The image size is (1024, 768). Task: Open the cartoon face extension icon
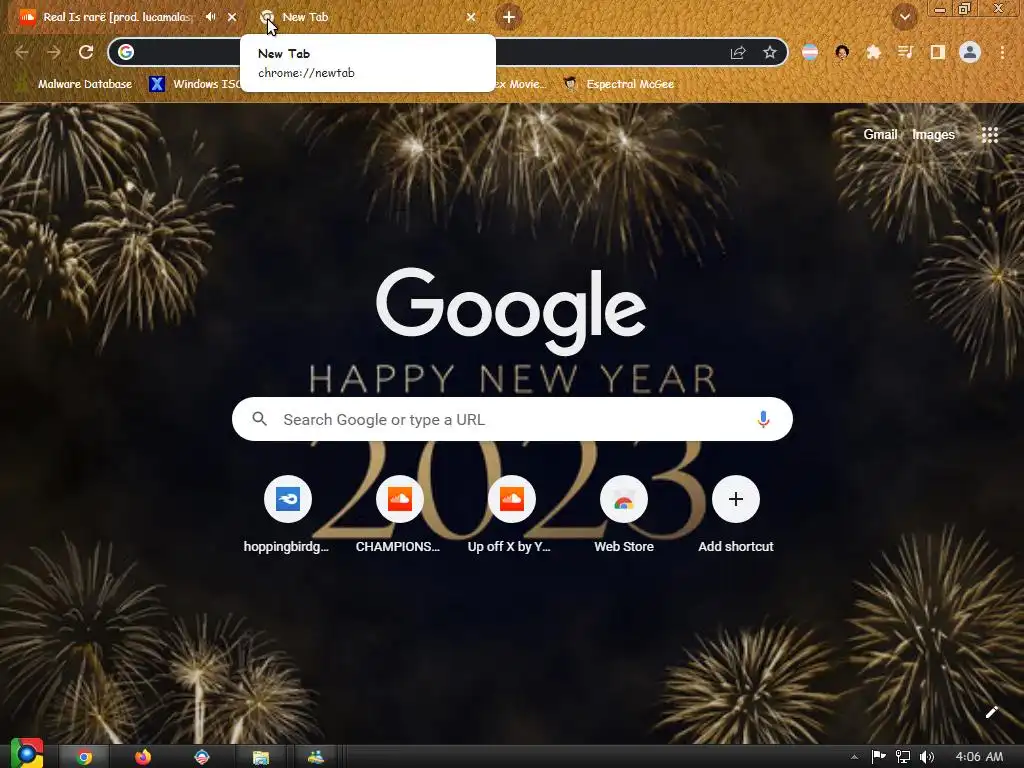pyautogui.click(x=842, y=52)
